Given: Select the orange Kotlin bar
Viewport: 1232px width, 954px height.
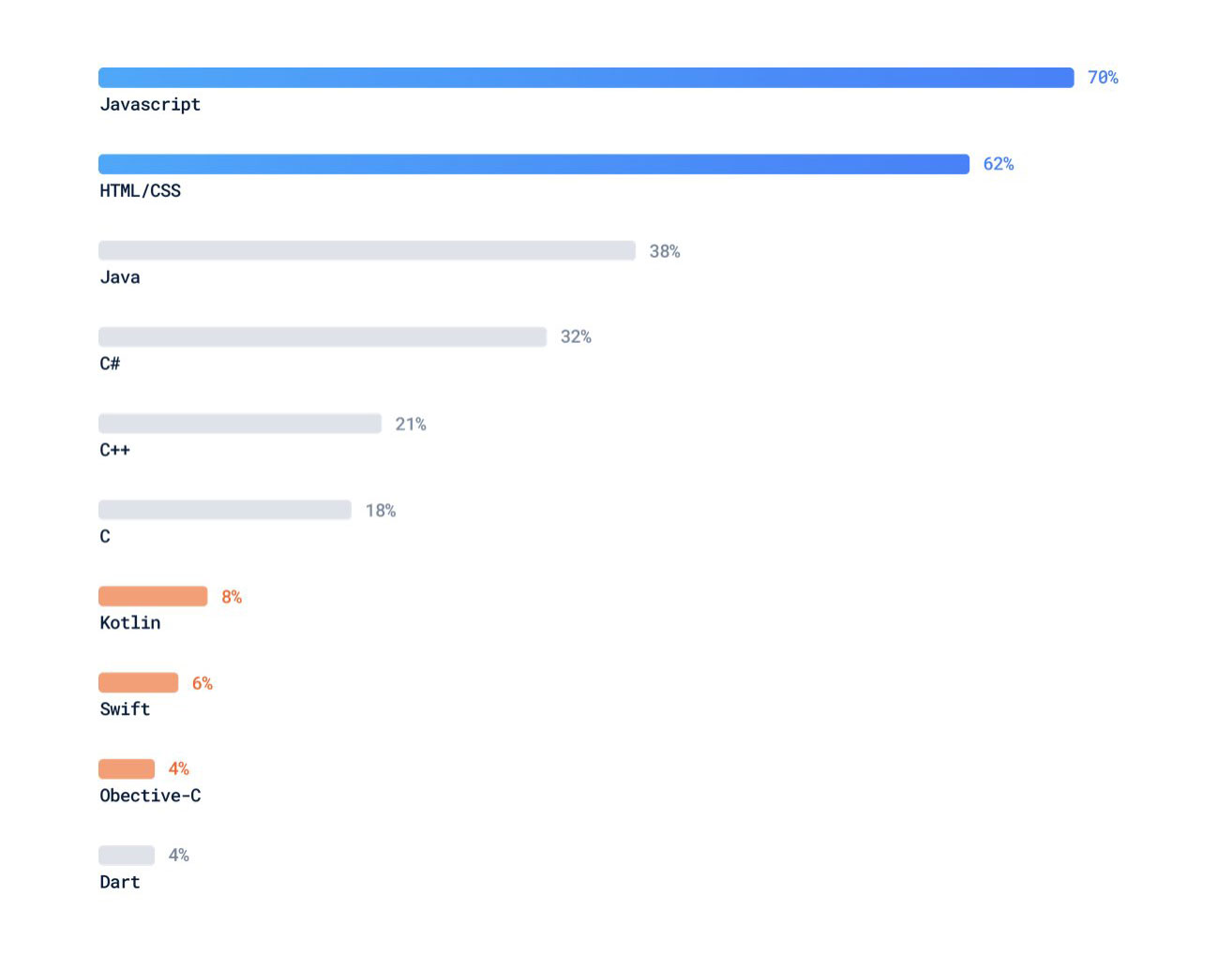Looking at the screenshot, I should (x=153, y=596).
